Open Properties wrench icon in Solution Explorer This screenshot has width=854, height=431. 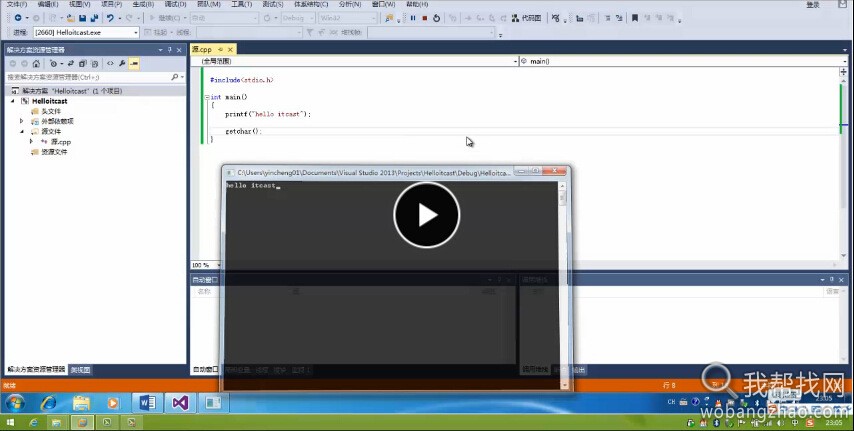[122, 64]
